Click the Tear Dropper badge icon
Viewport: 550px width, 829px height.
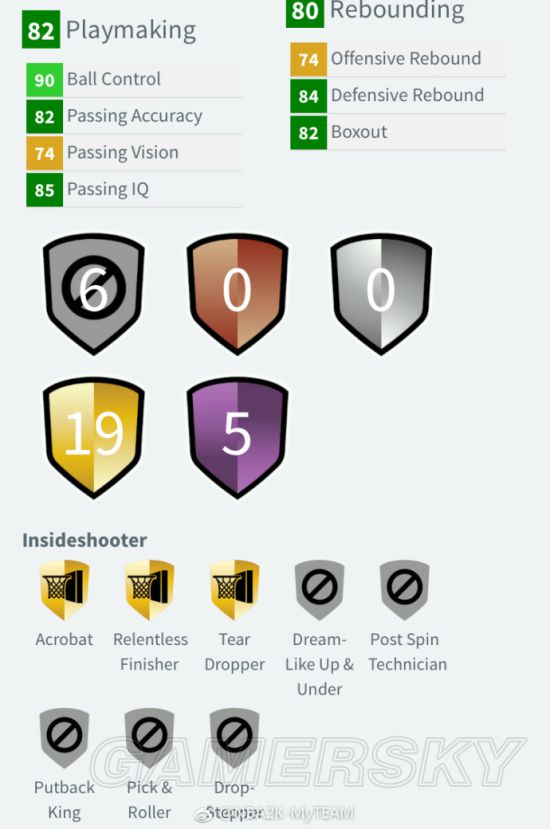coord(235,589)
